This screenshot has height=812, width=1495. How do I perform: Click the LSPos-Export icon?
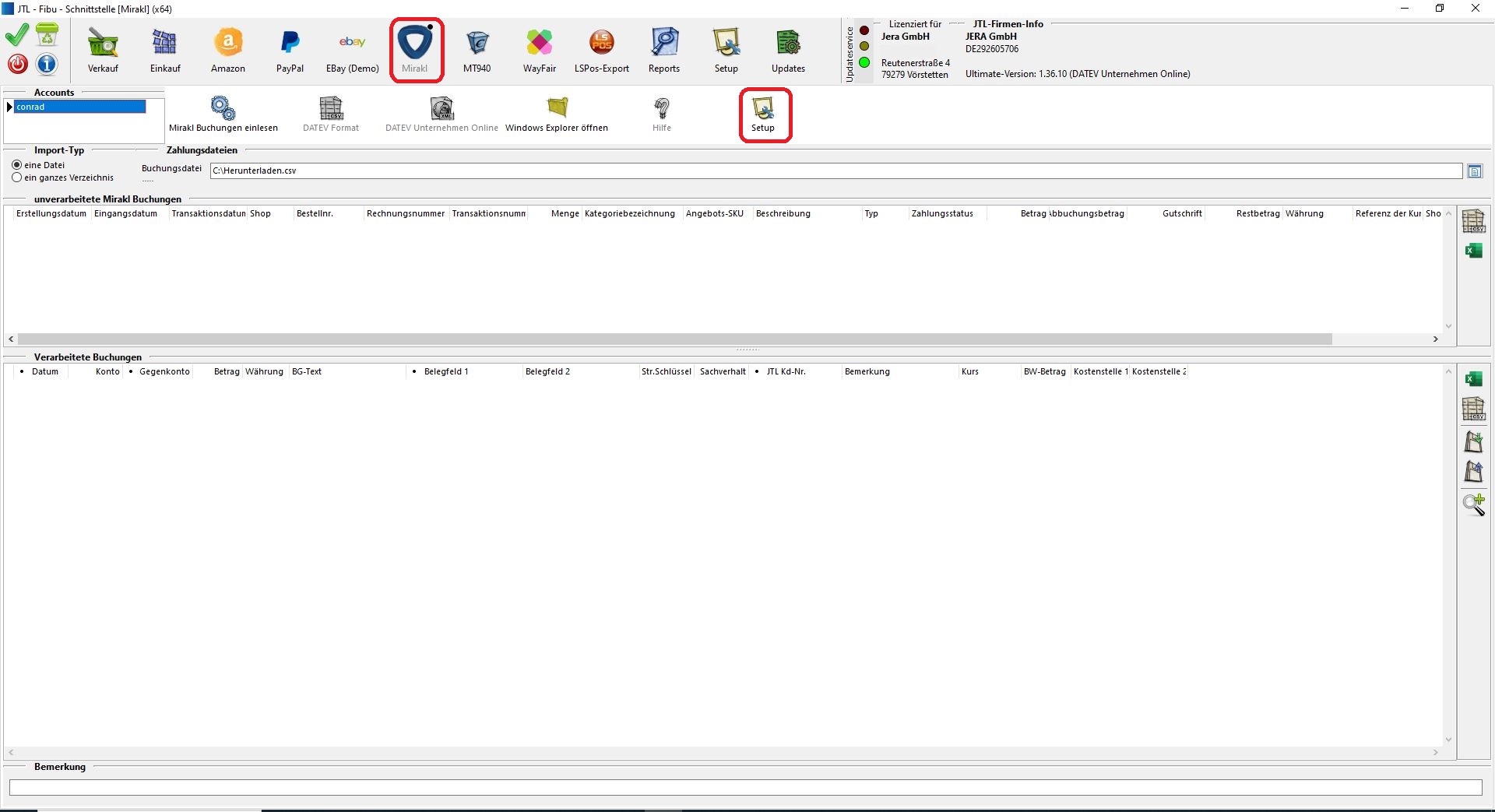click(x=601, y=50)
